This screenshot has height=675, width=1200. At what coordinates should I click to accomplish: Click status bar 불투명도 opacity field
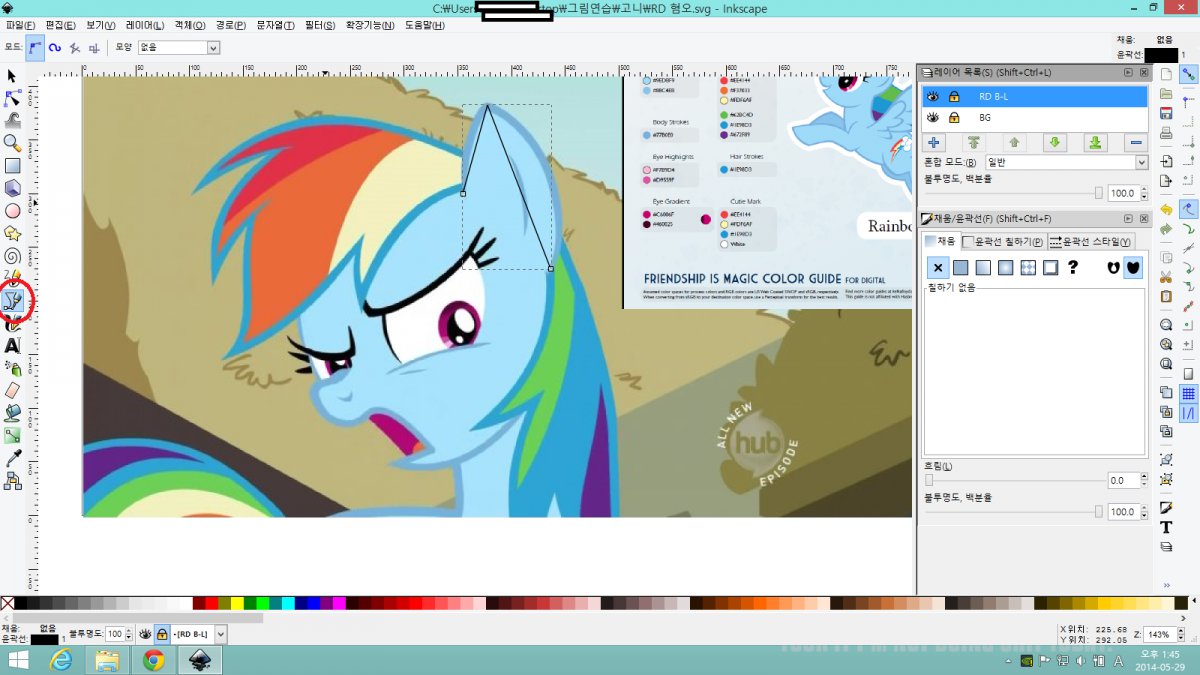click(x=115, y=634)
